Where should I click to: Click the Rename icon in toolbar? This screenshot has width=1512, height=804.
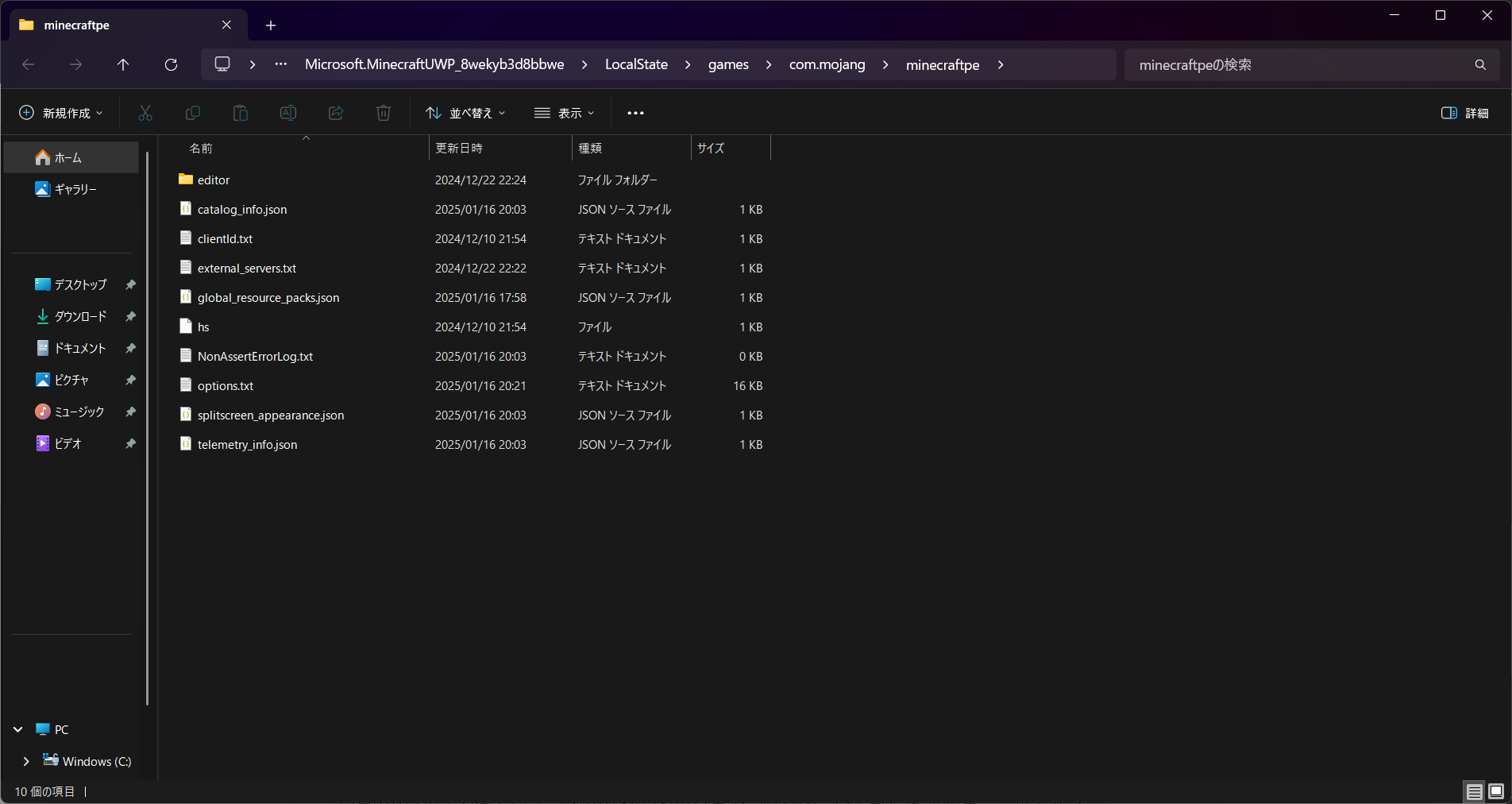tap(288, 113)
